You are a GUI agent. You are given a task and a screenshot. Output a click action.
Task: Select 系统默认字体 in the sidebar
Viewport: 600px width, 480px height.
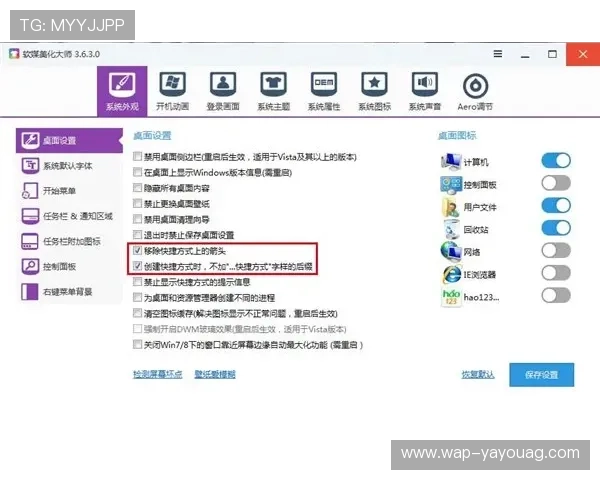pyautogui.click(x=69, y=166)
